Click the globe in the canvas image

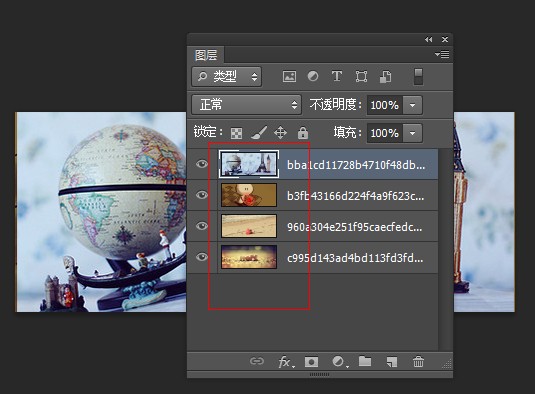(121, 191)
